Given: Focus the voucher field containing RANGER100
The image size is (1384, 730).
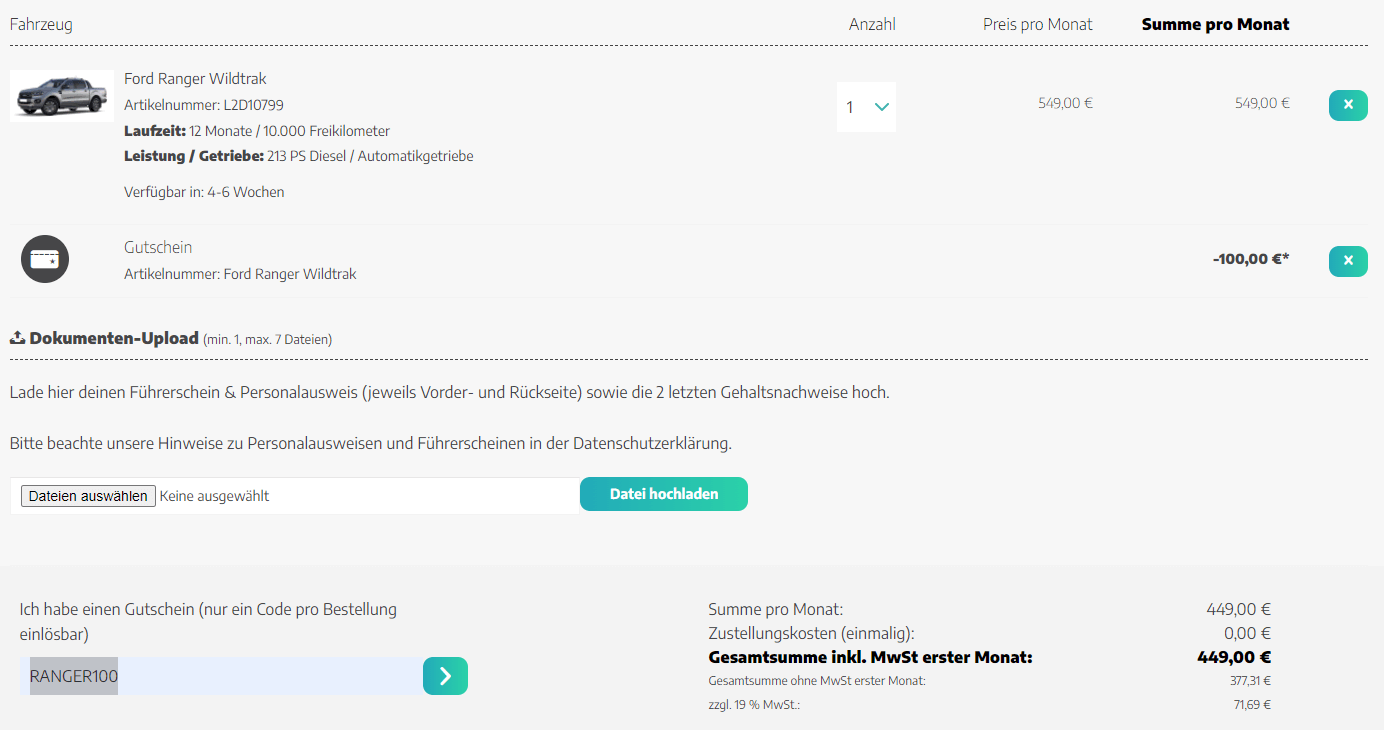Looking at the screenshot, I should 221,676.
